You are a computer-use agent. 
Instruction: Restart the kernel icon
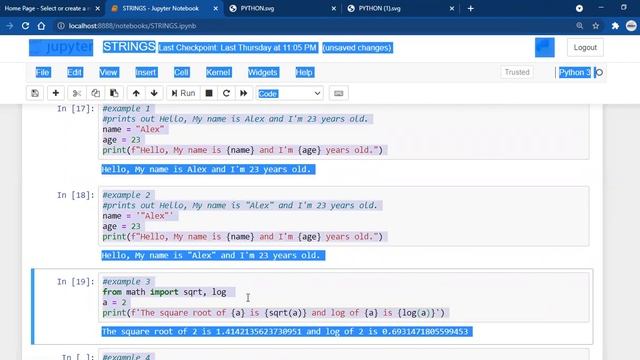[226, 93]
